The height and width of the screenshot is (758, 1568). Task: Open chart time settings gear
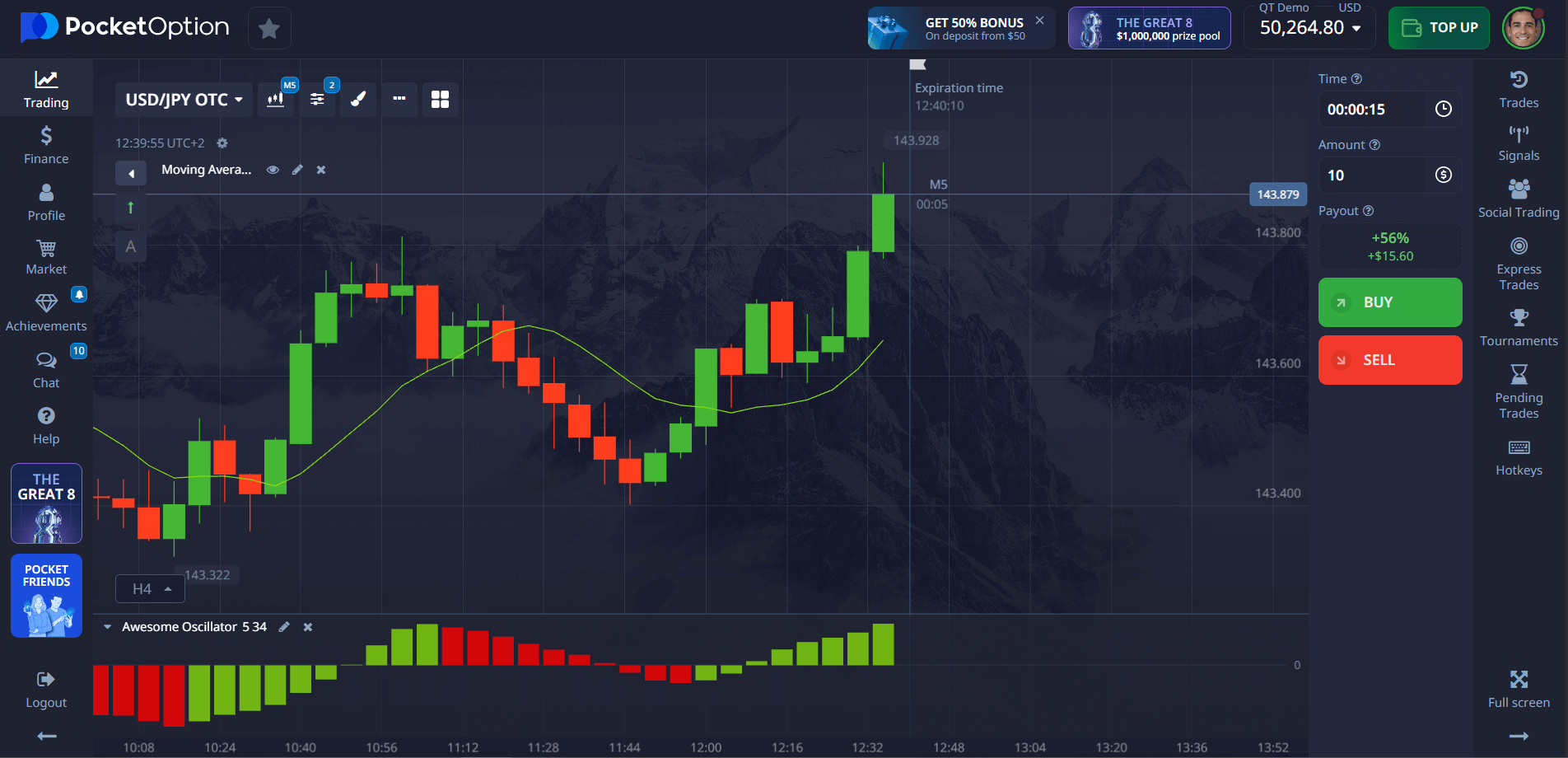222,143
